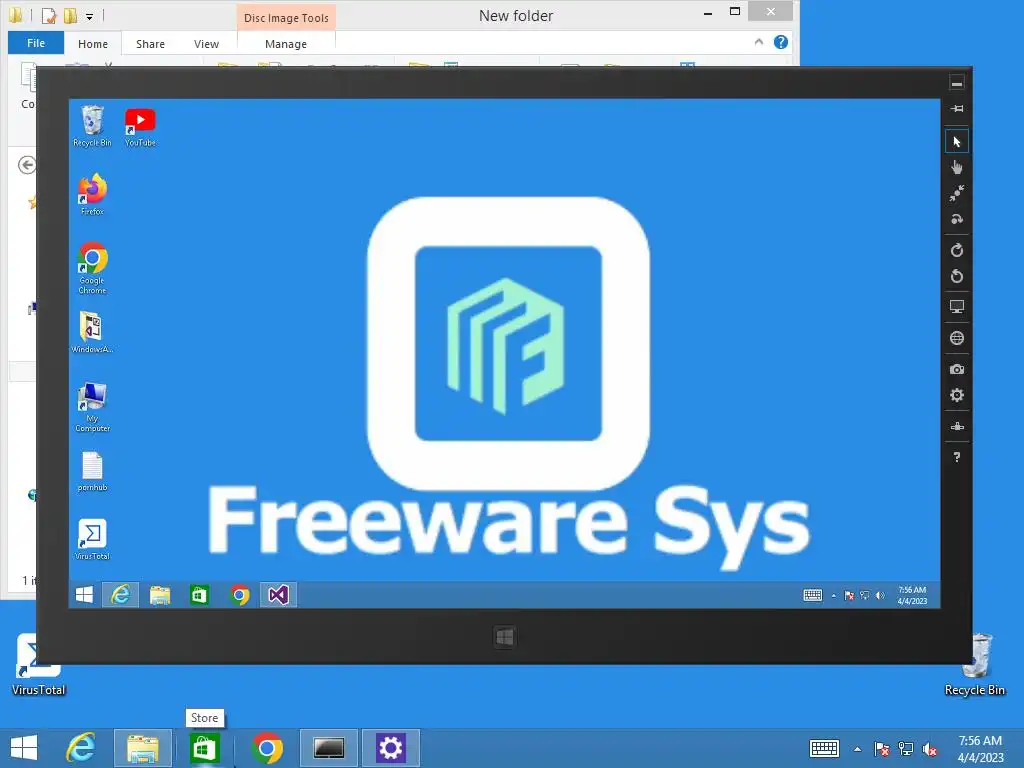Screen dimensions: 1024x768
Task: Launch Firefox from simulator desktop
Action: click(92, 194)
